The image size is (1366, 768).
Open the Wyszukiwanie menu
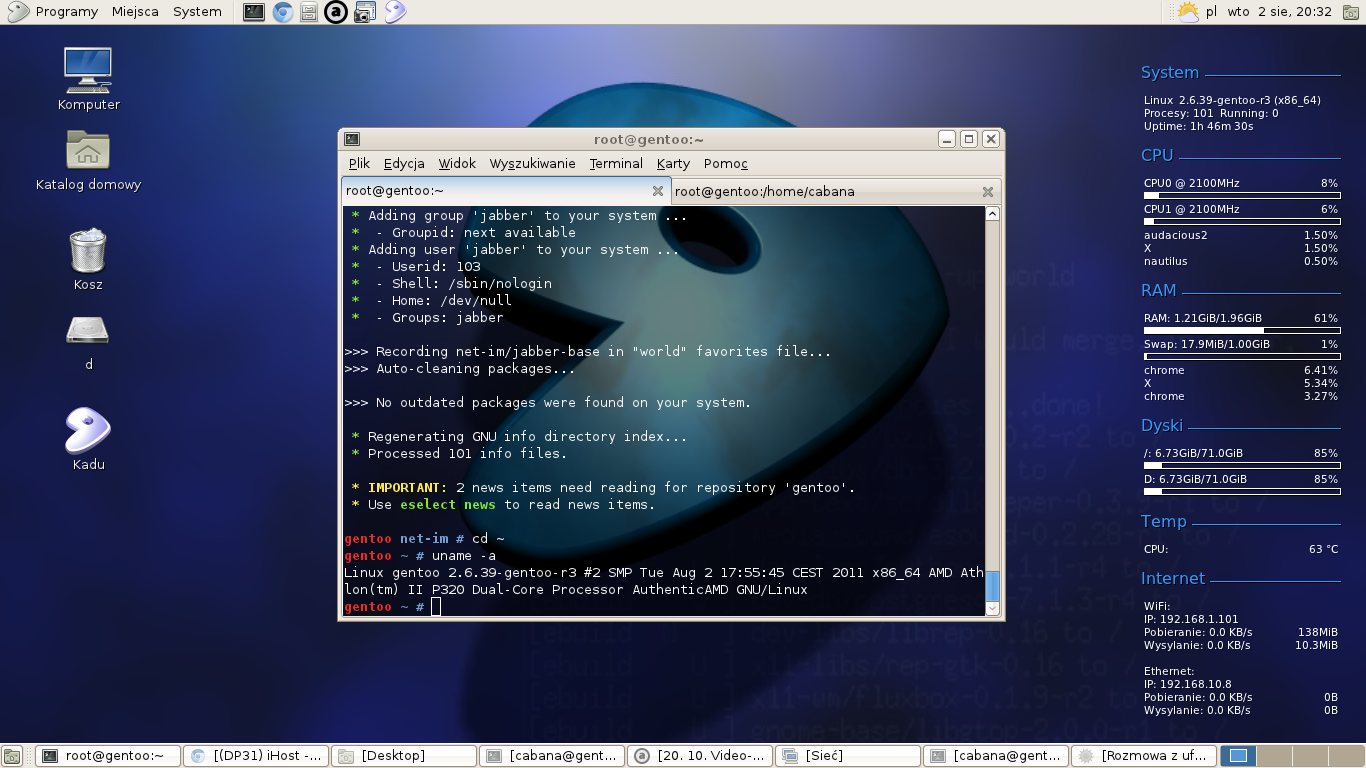tap(532, 163)
